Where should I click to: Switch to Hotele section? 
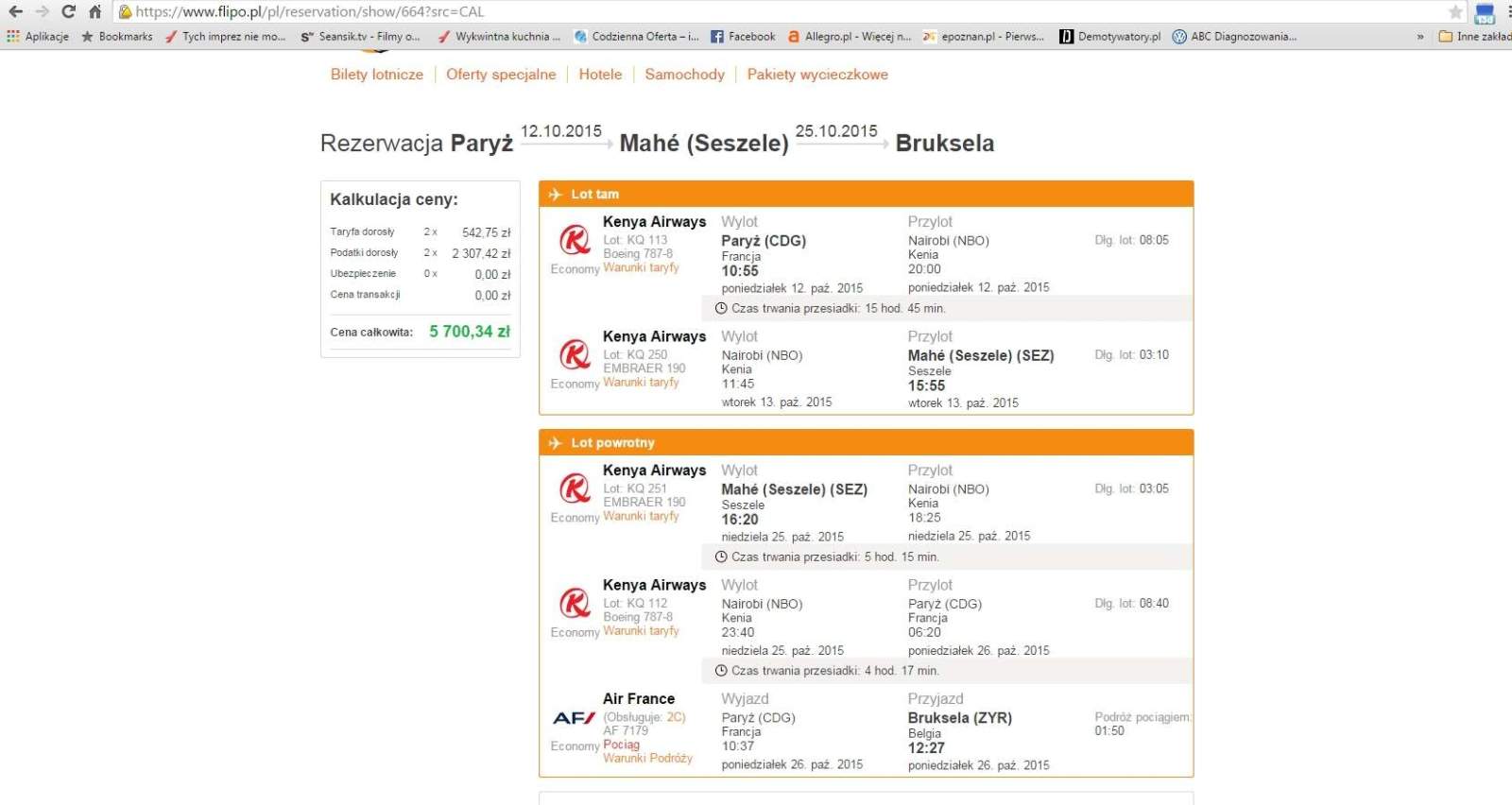pyautogui.click(x=600, y=75)
